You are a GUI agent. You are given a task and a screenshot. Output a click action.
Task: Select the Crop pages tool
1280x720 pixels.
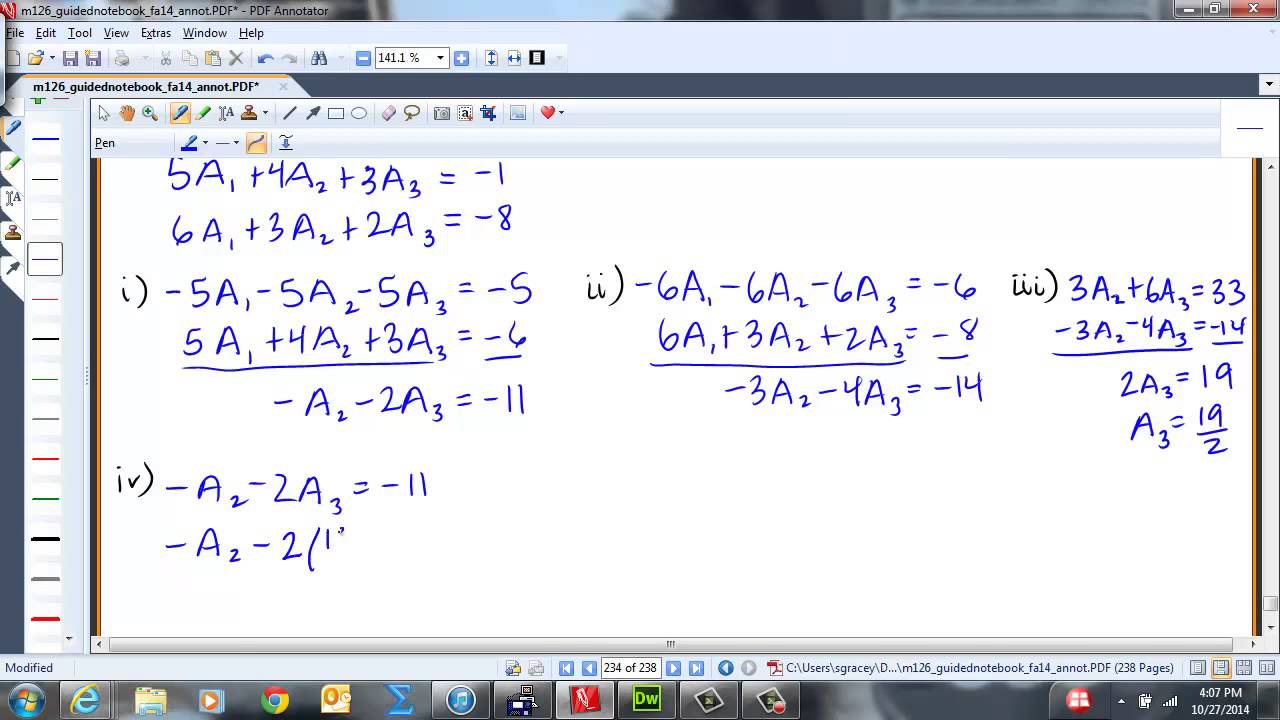click(x=488, y=113)
